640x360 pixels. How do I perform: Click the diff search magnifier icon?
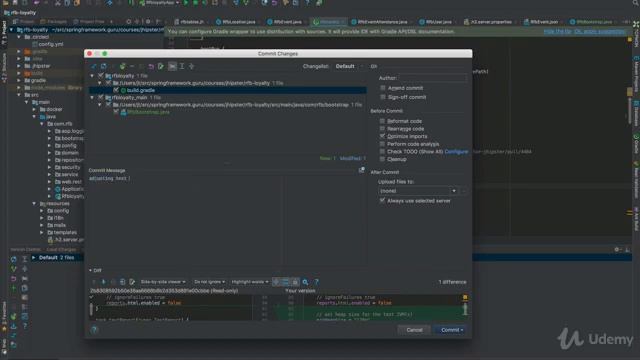pos(305,282)
